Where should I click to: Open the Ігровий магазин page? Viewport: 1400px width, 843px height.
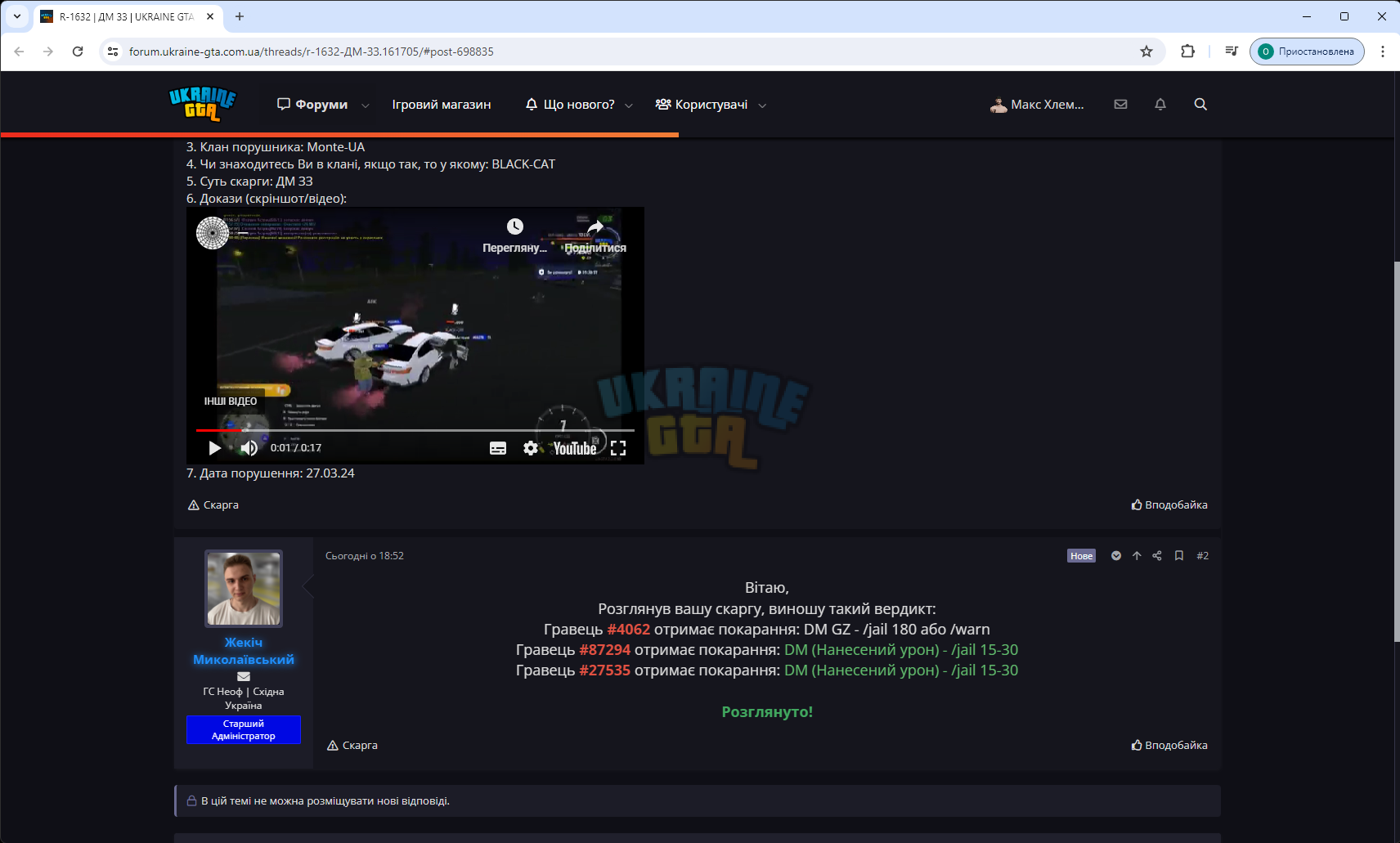(x=442, y=105)
